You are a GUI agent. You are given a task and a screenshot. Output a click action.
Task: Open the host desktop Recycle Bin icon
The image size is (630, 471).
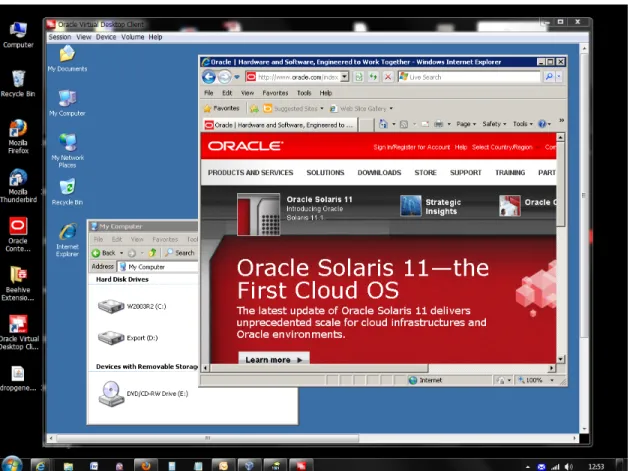(x=18, y=84)
